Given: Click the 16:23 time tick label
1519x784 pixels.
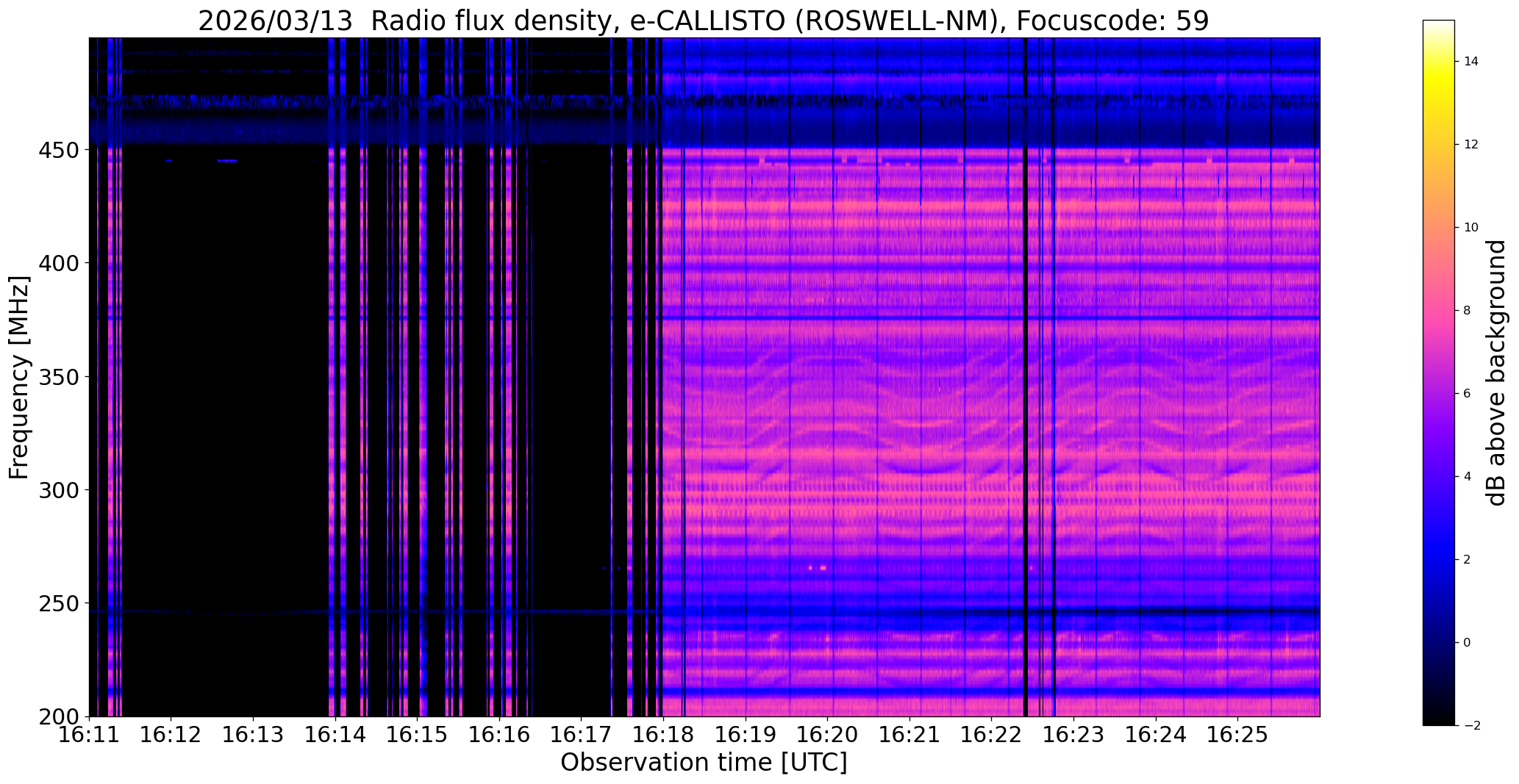Looking at the screenshot, I should [x=1074, y=734].
